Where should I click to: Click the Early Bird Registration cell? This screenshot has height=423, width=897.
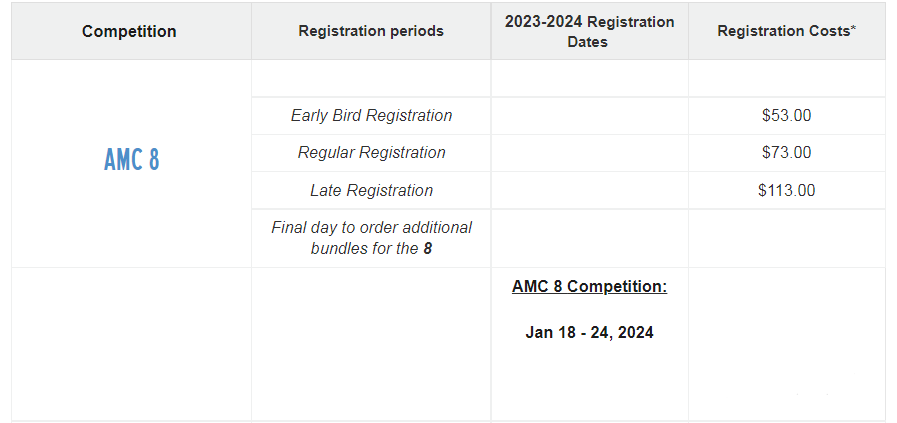click(x=371, y=116)
